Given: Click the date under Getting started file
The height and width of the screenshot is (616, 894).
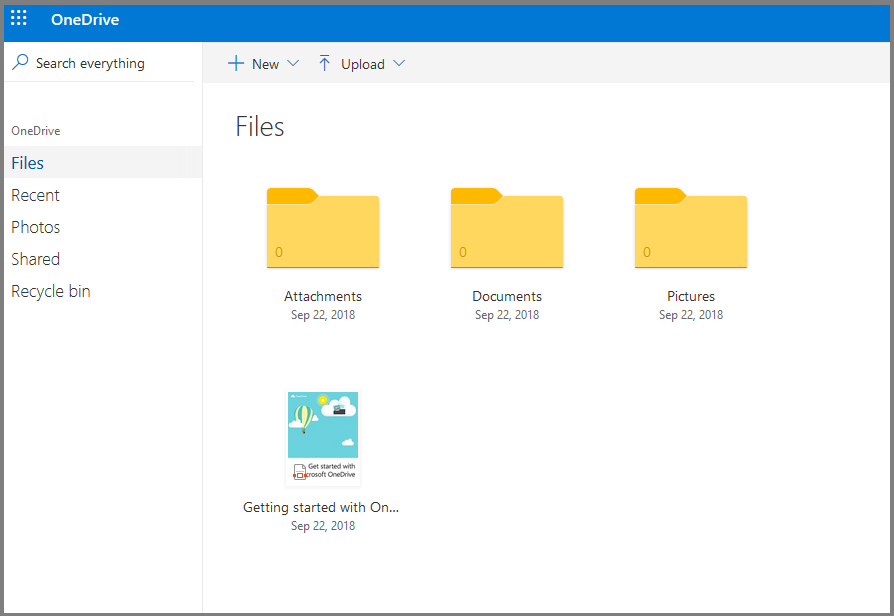Looking at the screenshot, I should pyautogui.click(x=323, y=526).
